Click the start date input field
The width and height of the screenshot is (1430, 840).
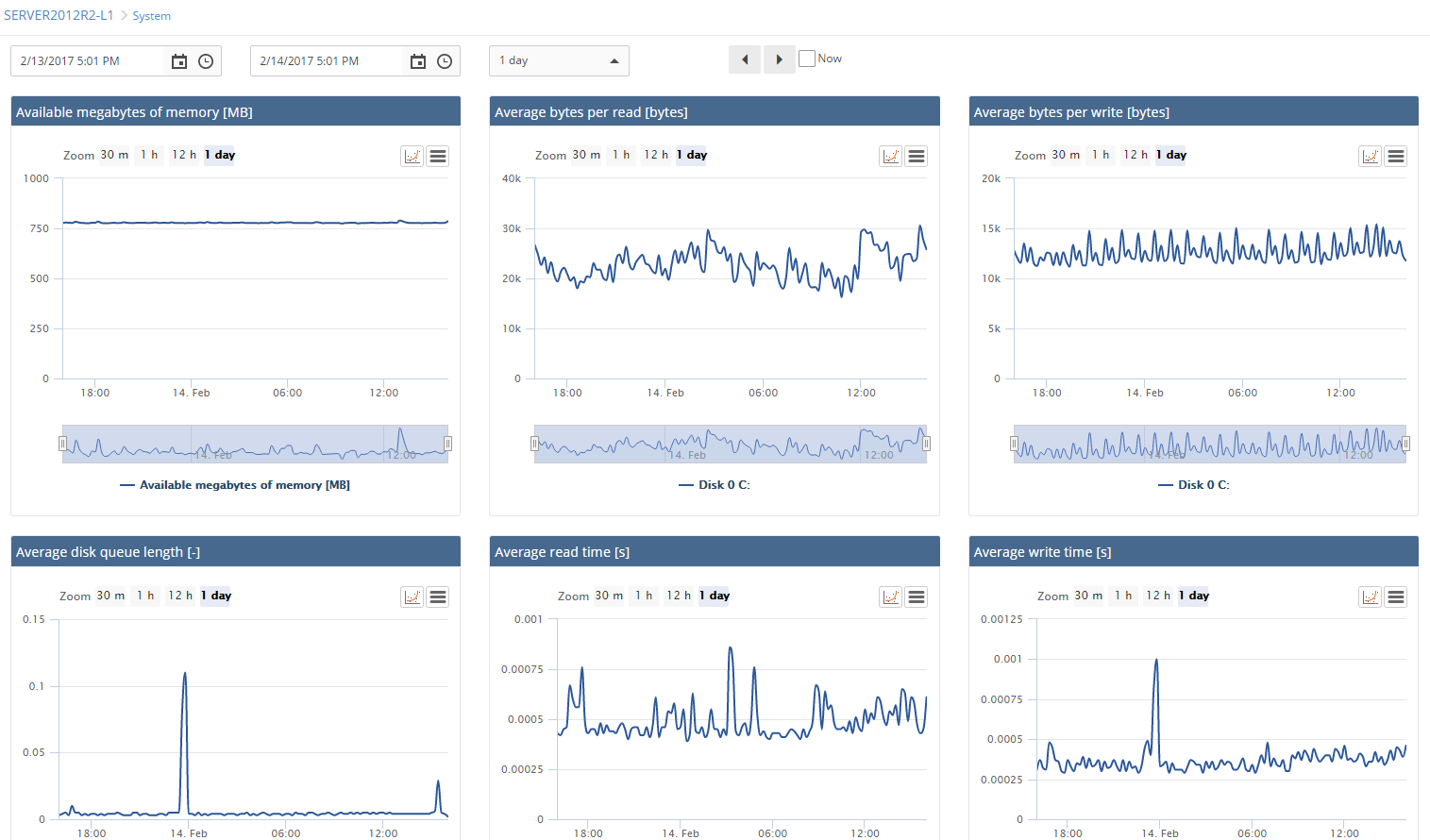coord(90,60)
